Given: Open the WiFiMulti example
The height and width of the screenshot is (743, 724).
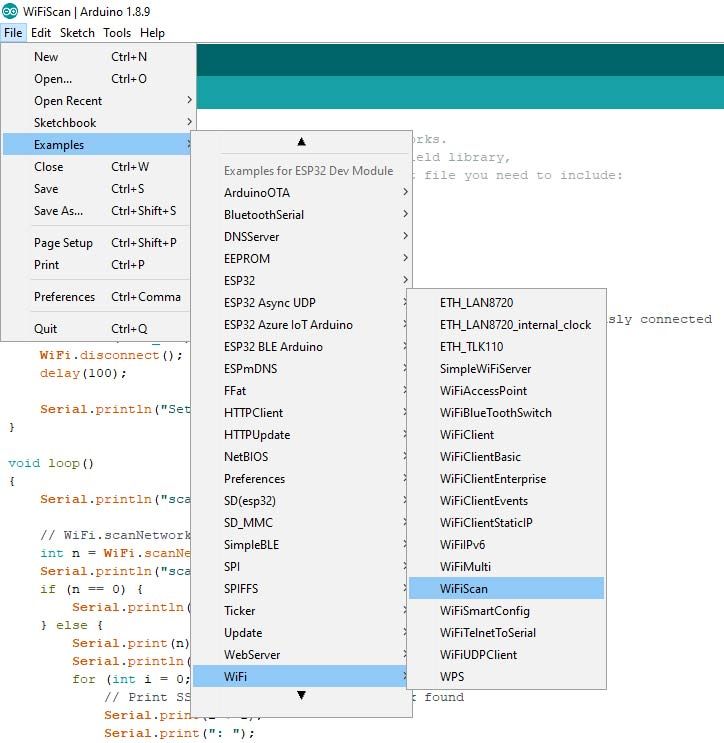Looking at the screenshot, I should point(507,567).
